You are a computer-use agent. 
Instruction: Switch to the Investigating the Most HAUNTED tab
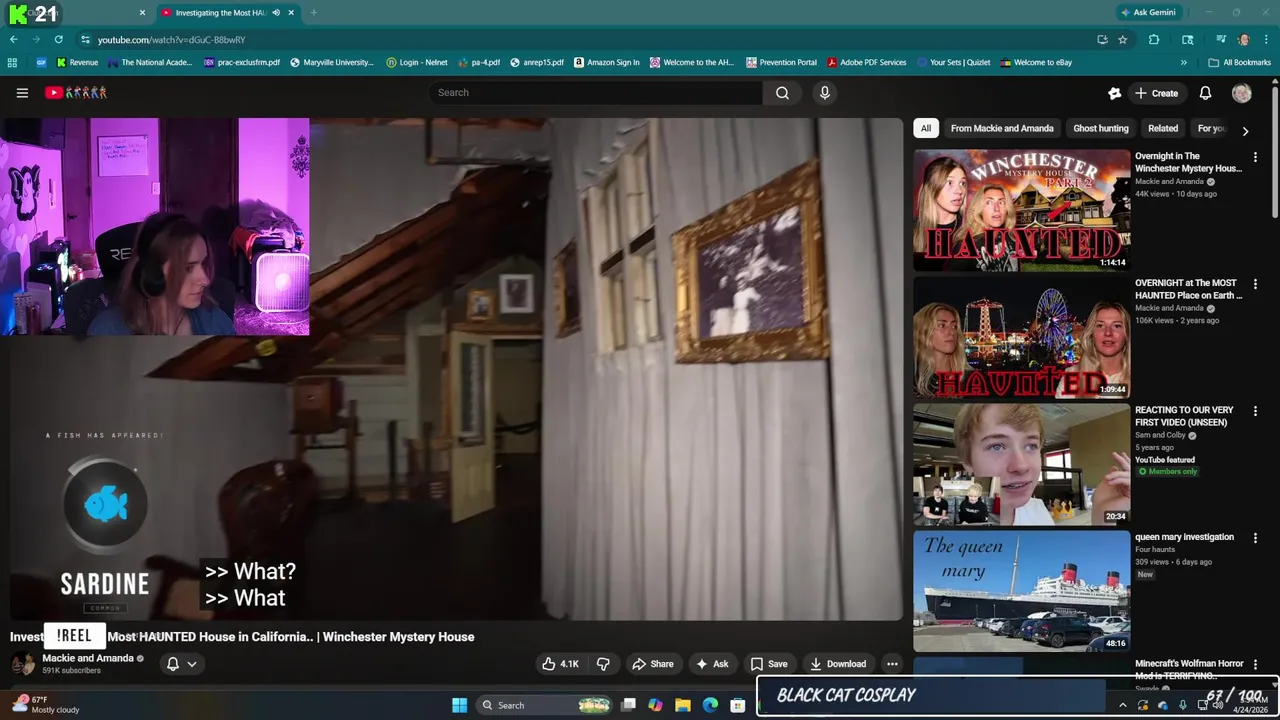tap(218, 13)
